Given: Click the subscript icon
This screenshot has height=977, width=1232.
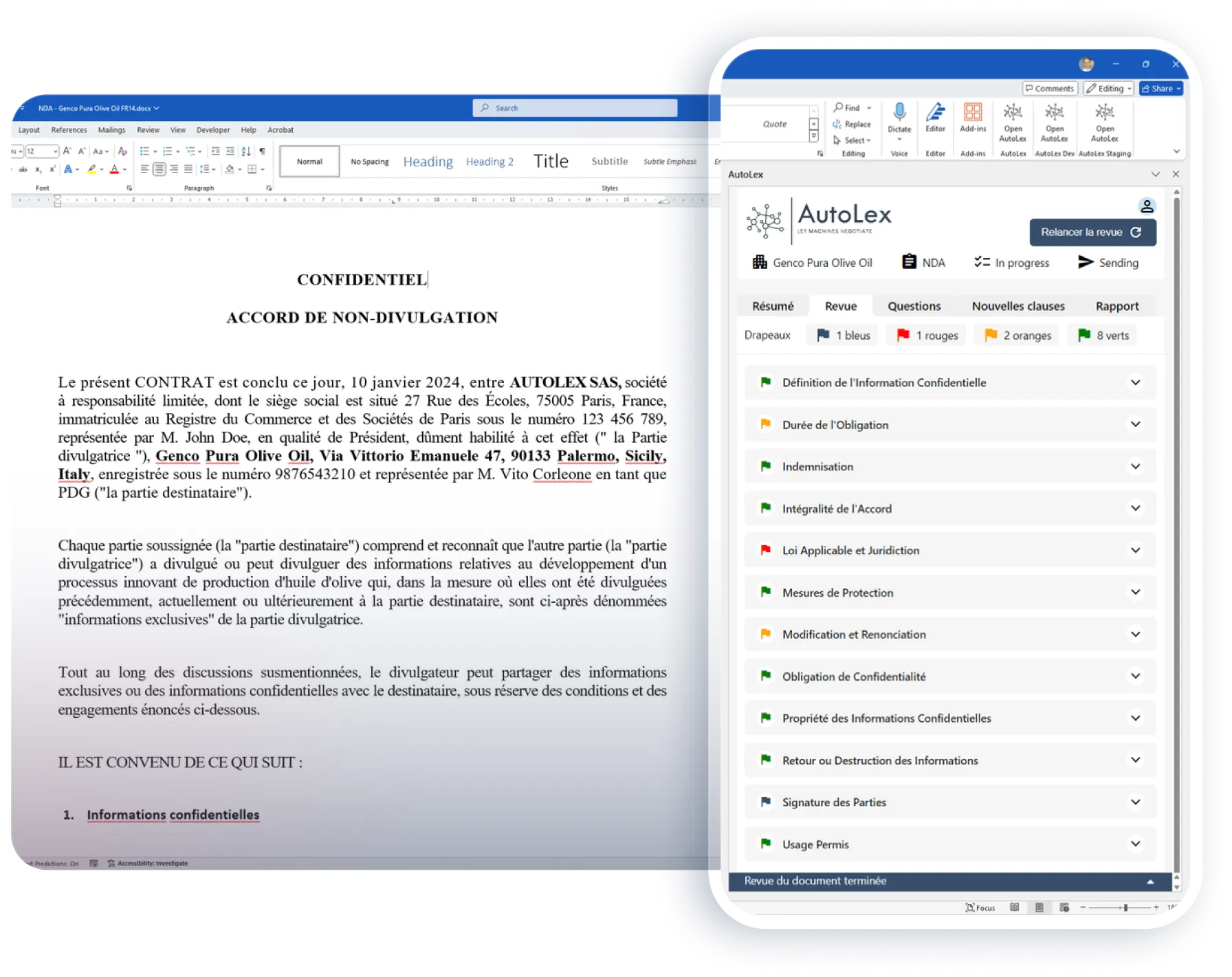Looking at the screenshot, I should (x=38, y=169).
